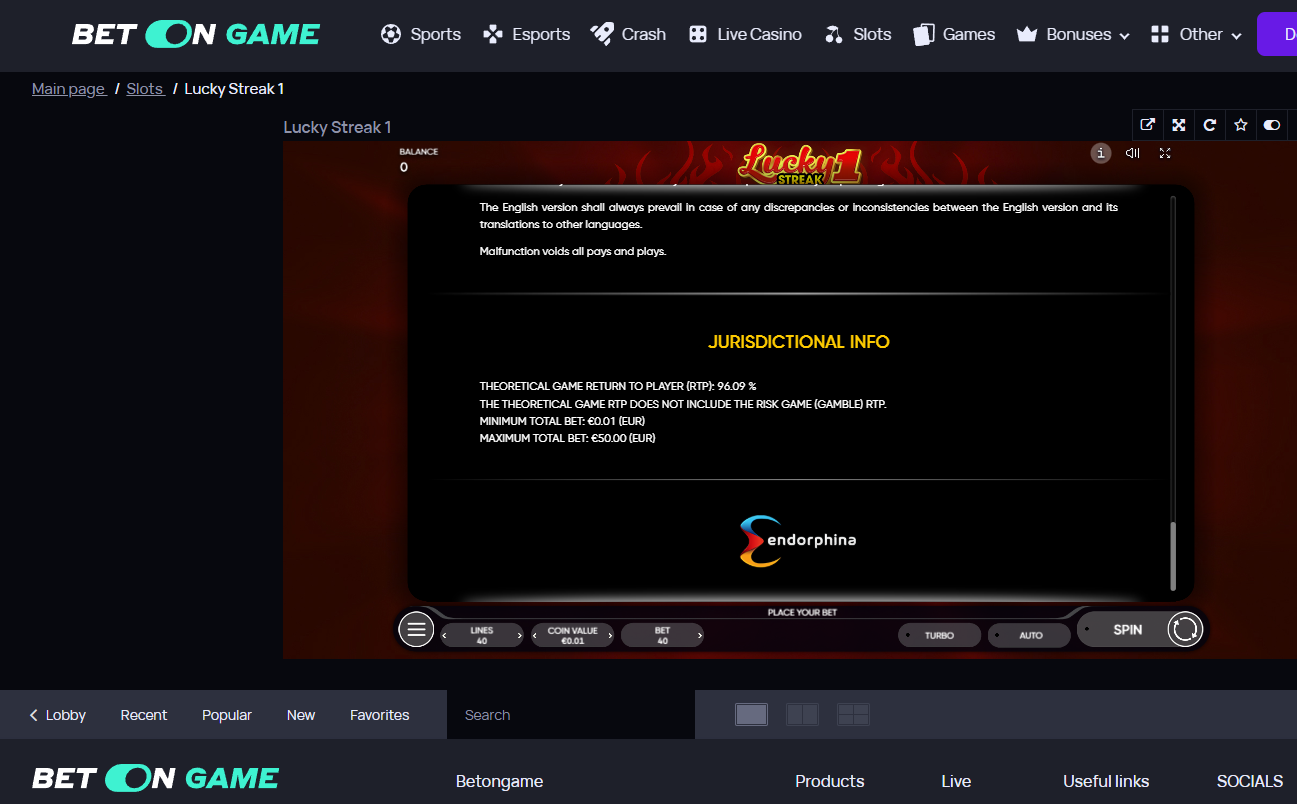Click the purple button at header right
This screenshot has width=1297, height=804.
(x=1277, y=34)
